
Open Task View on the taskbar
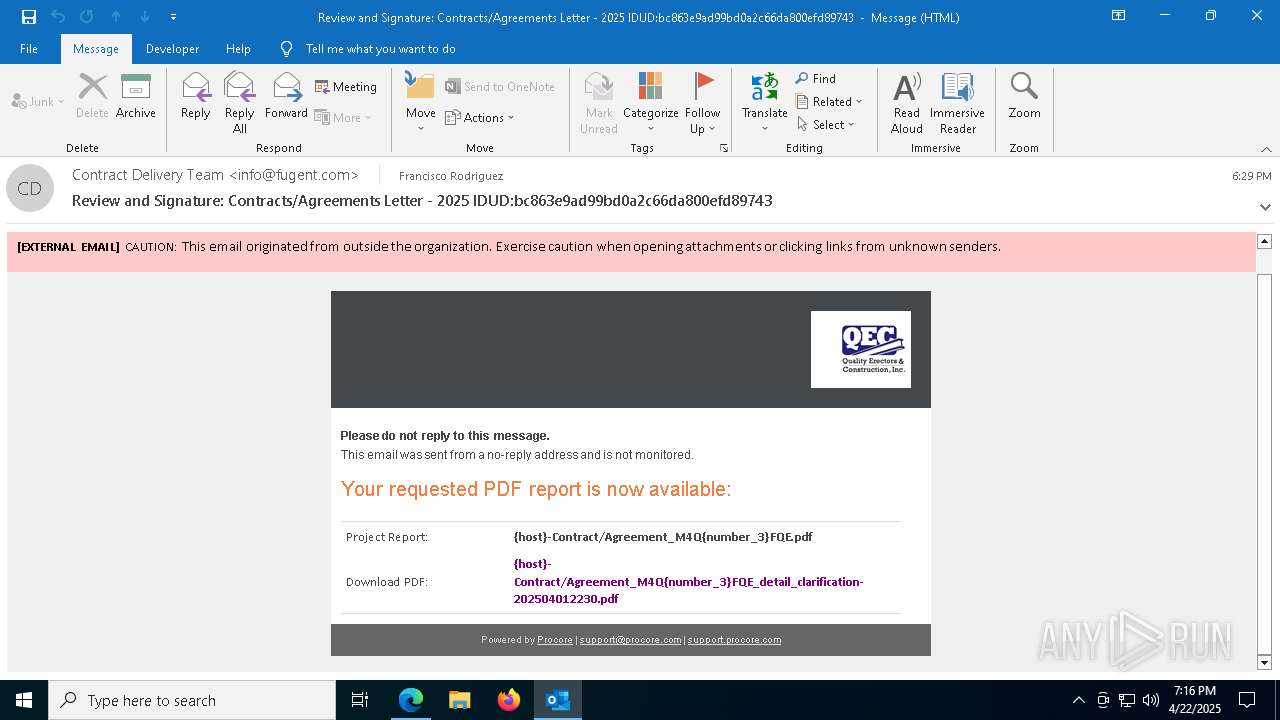click(360, 700)
